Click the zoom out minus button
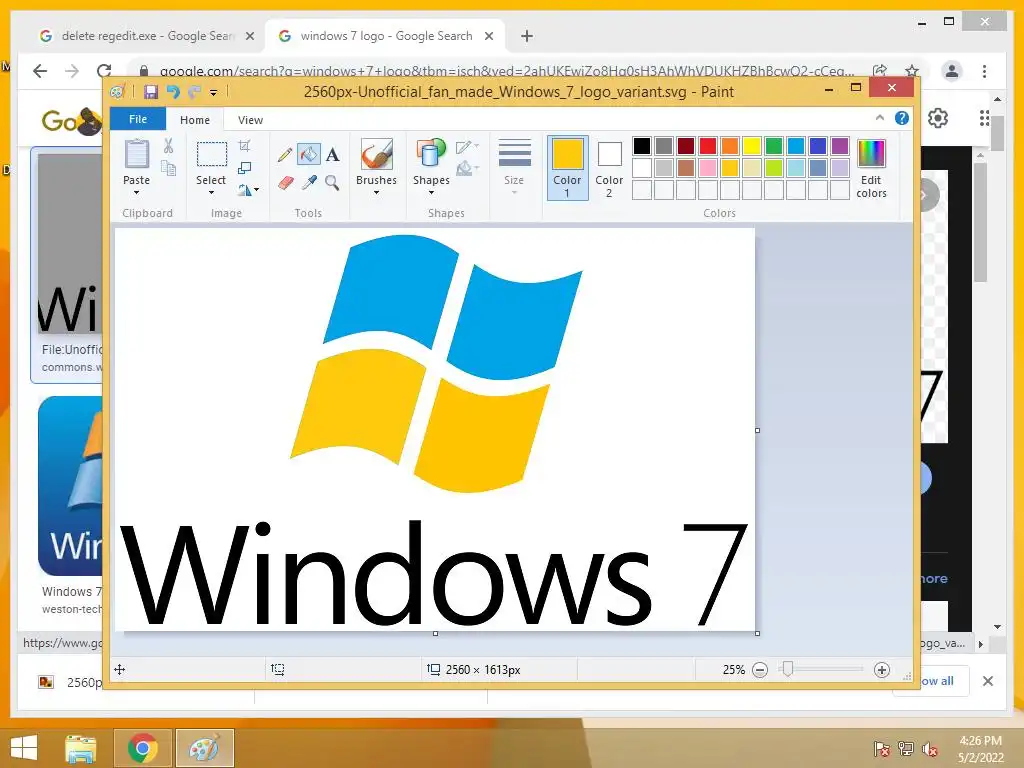Image resolution: width=1024 pixels, height=768 pixels. (x=760, y=670)
